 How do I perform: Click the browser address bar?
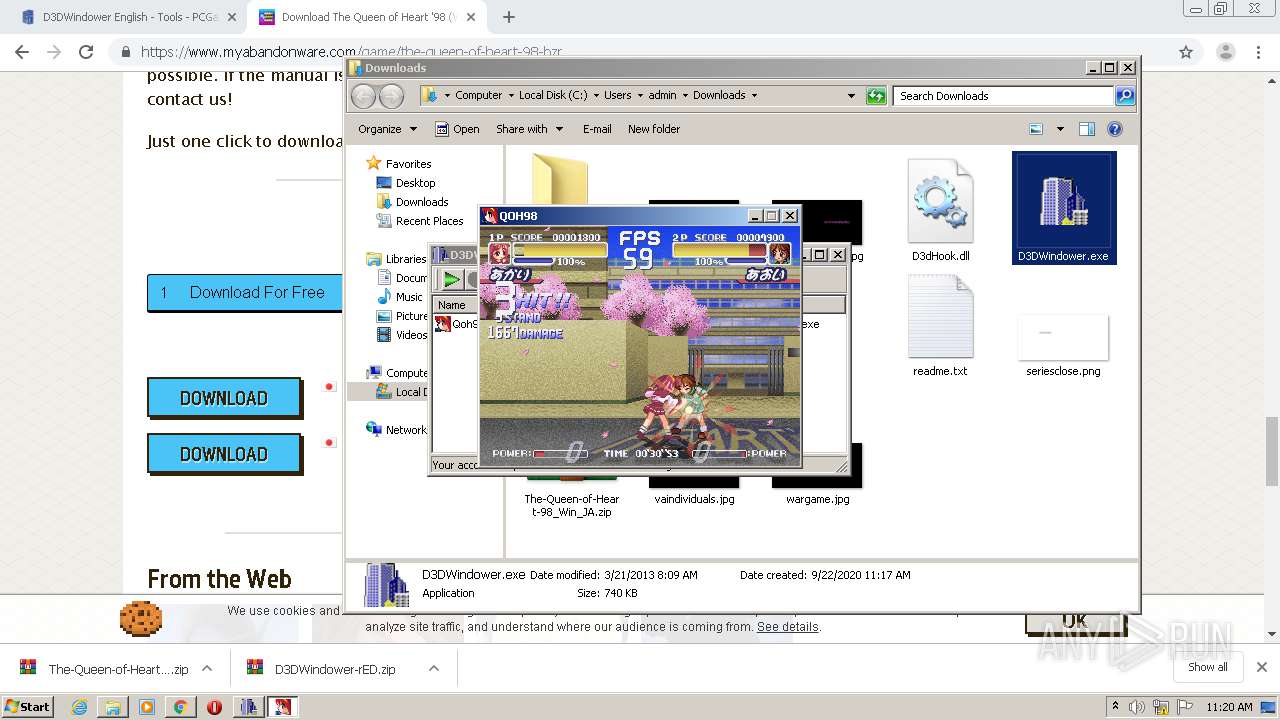point(640,52)
